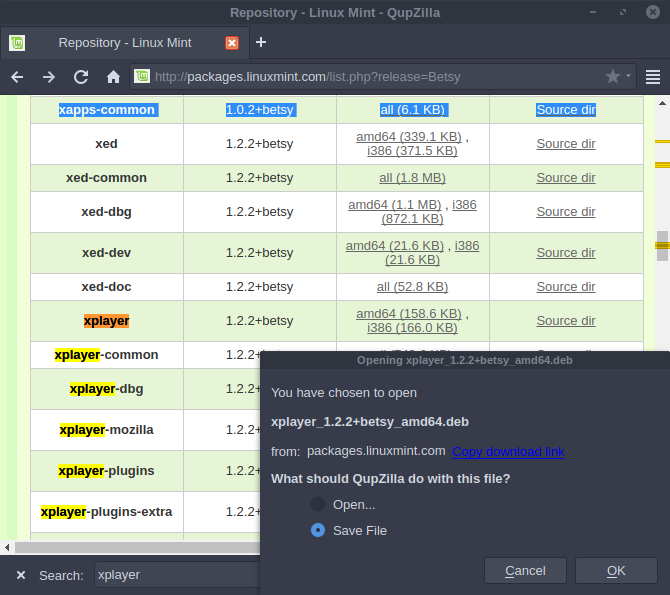Image resolution: width=670 pixels, height=595 pixels.
Task: Download the xed-common all (1.8 MB) package
Action: 412,178
